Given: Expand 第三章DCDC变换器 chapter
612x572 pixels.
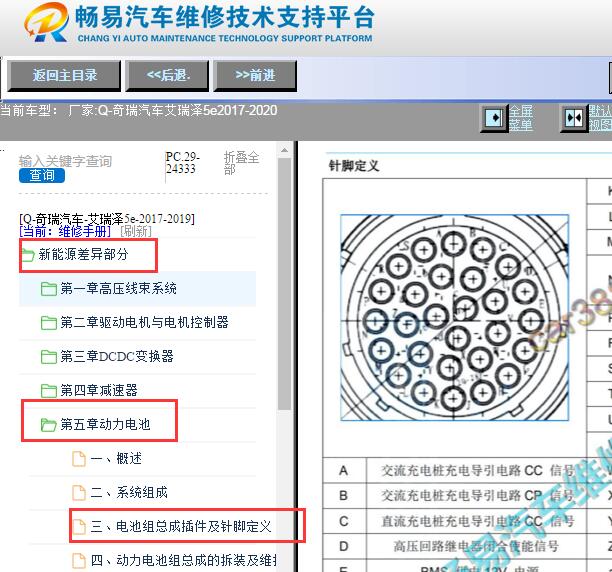Looking at the screenshot, I should point(117,356).
